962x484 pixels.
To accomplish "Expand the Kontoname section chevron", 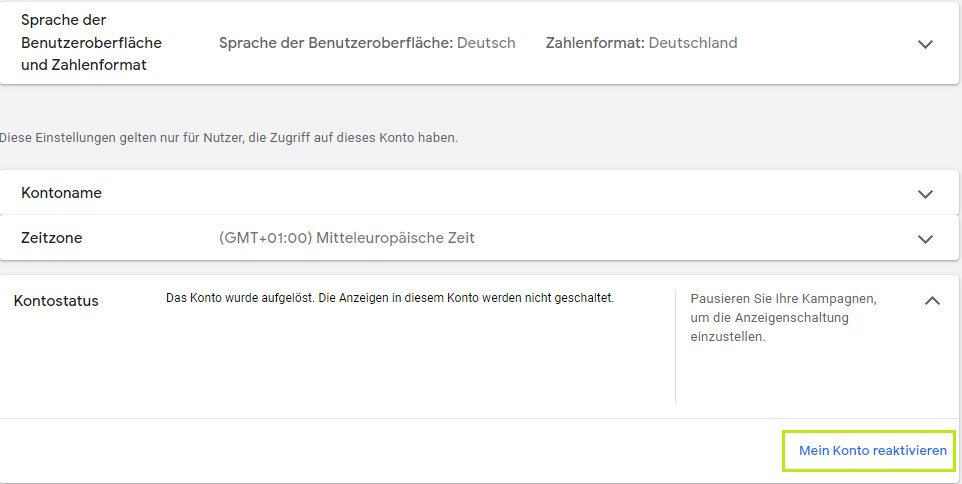I will (925, 194).
